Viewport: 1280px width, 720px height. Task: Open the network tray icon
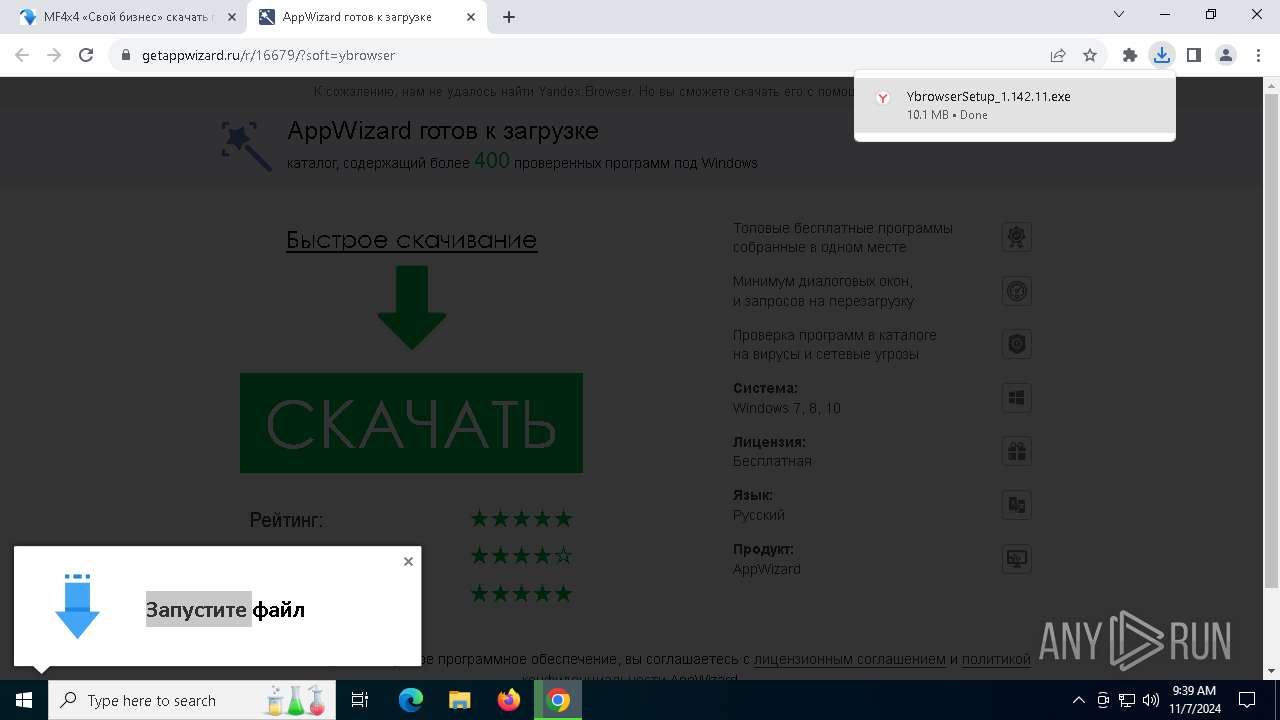coord(1127,700)
